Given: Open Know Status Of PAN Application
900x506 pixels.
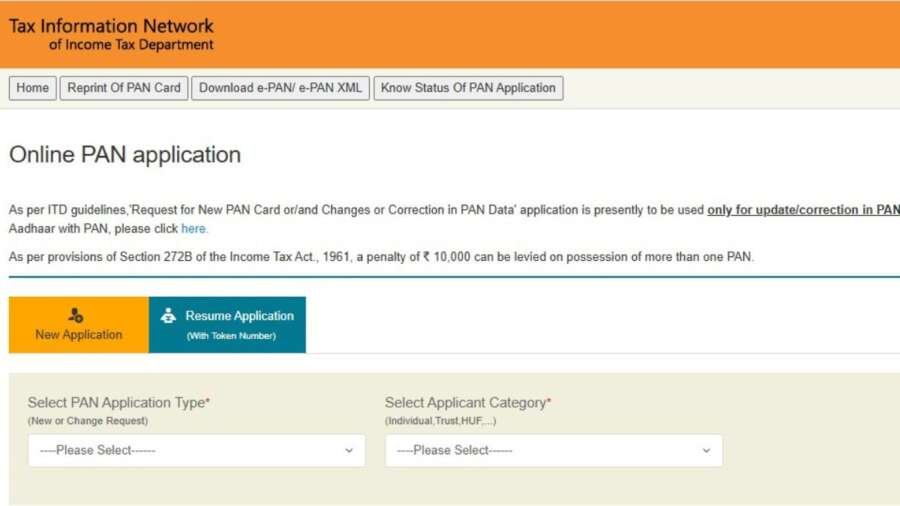Looking at the screenshot, I should [468, 88].
